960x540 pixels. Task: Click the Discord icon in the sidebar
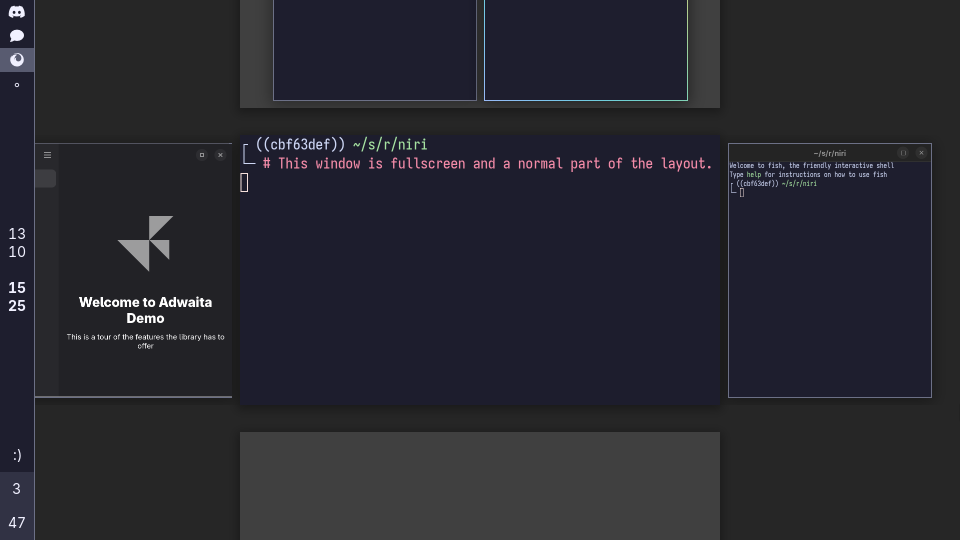17,12
